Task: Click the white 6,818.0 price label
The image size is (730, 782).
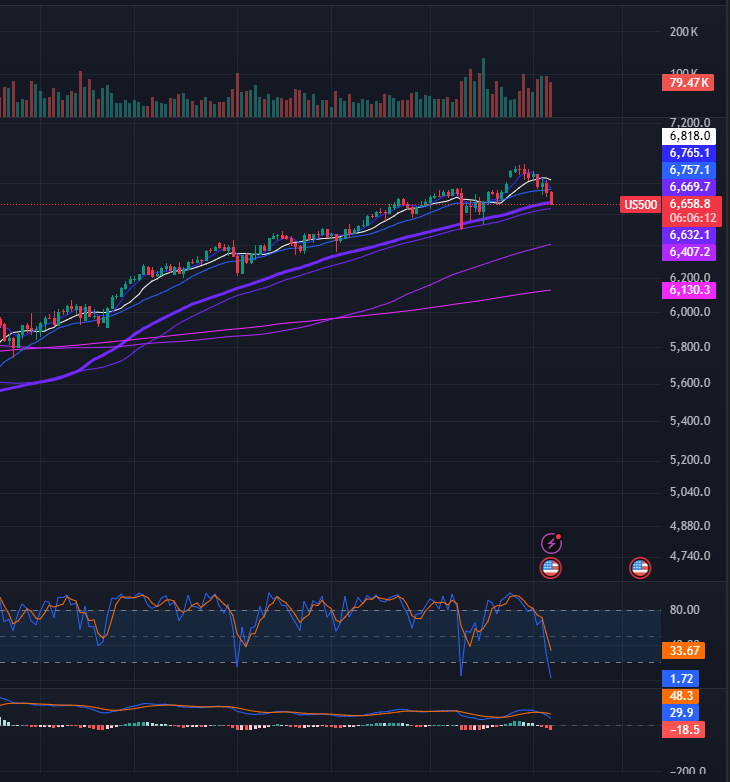Action: (x=689, y=135)
